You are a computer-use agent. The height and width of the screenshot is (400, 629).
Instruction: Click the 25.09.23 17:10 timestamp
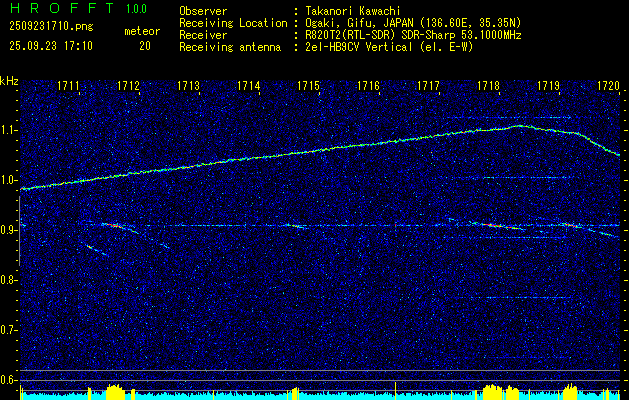click(x=50, y=46)
